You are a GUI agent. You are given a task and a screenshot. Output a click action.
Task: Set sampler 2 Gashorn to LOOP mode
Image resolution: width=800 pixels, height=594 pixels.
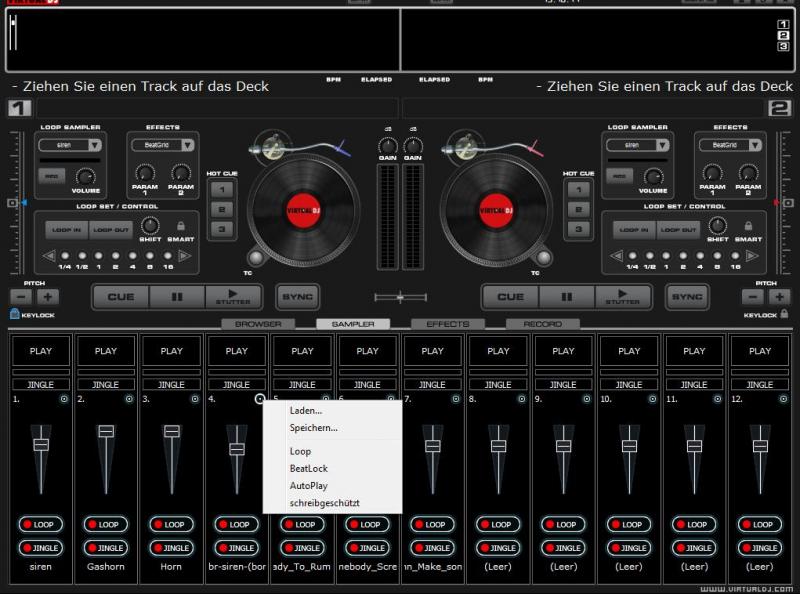coord(106,524)
